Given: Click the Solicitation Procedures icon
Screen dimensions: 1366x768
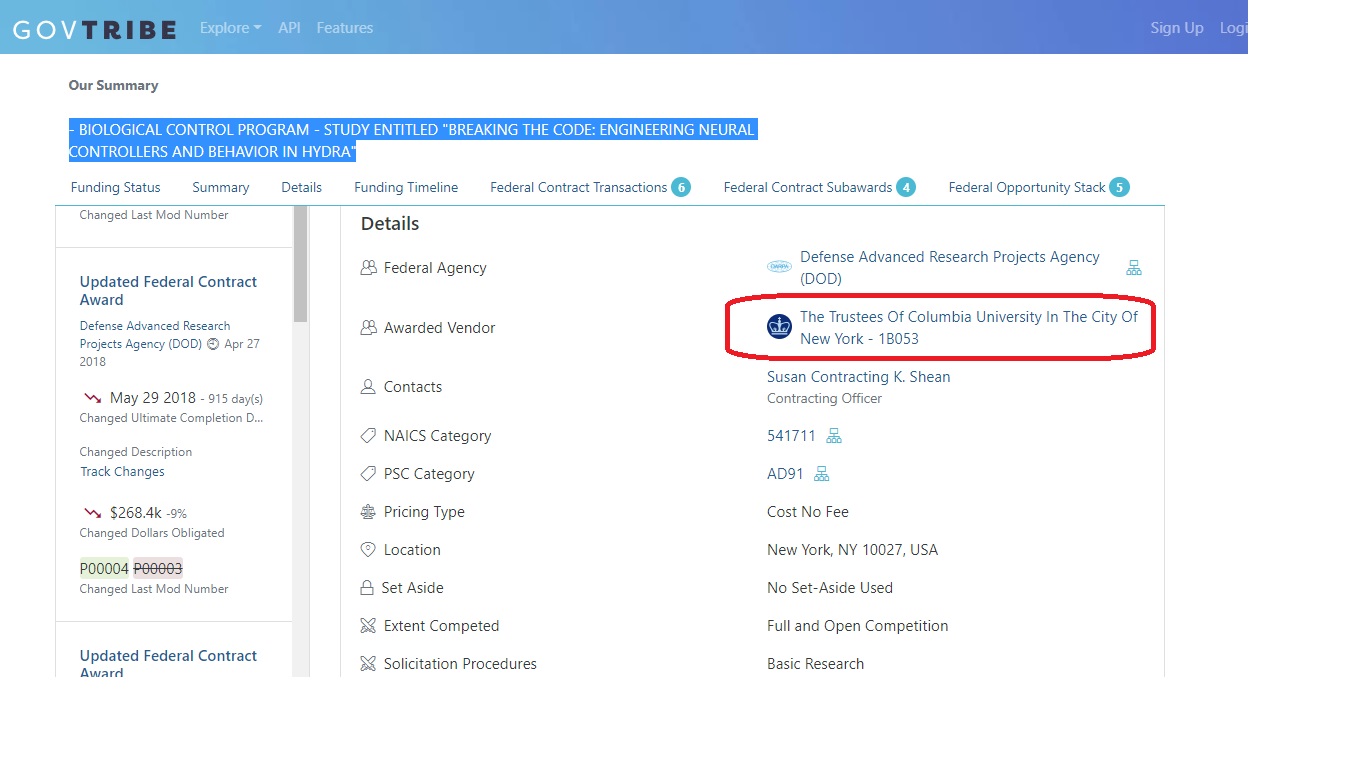Looking at the screenshot, I should 368,664.
